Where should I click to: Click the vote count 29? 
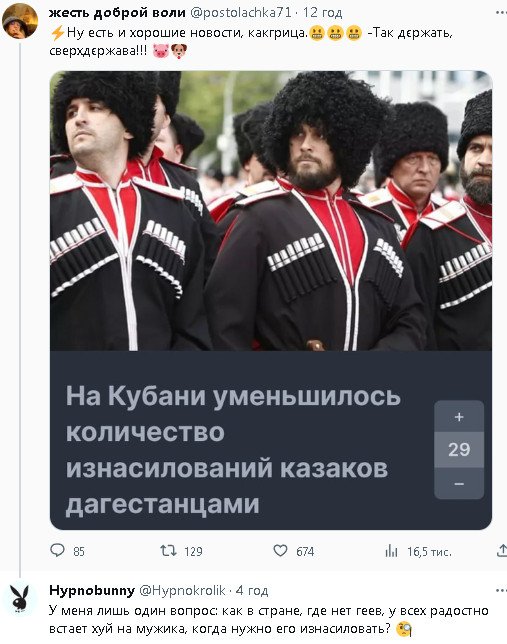click(459, 450)
